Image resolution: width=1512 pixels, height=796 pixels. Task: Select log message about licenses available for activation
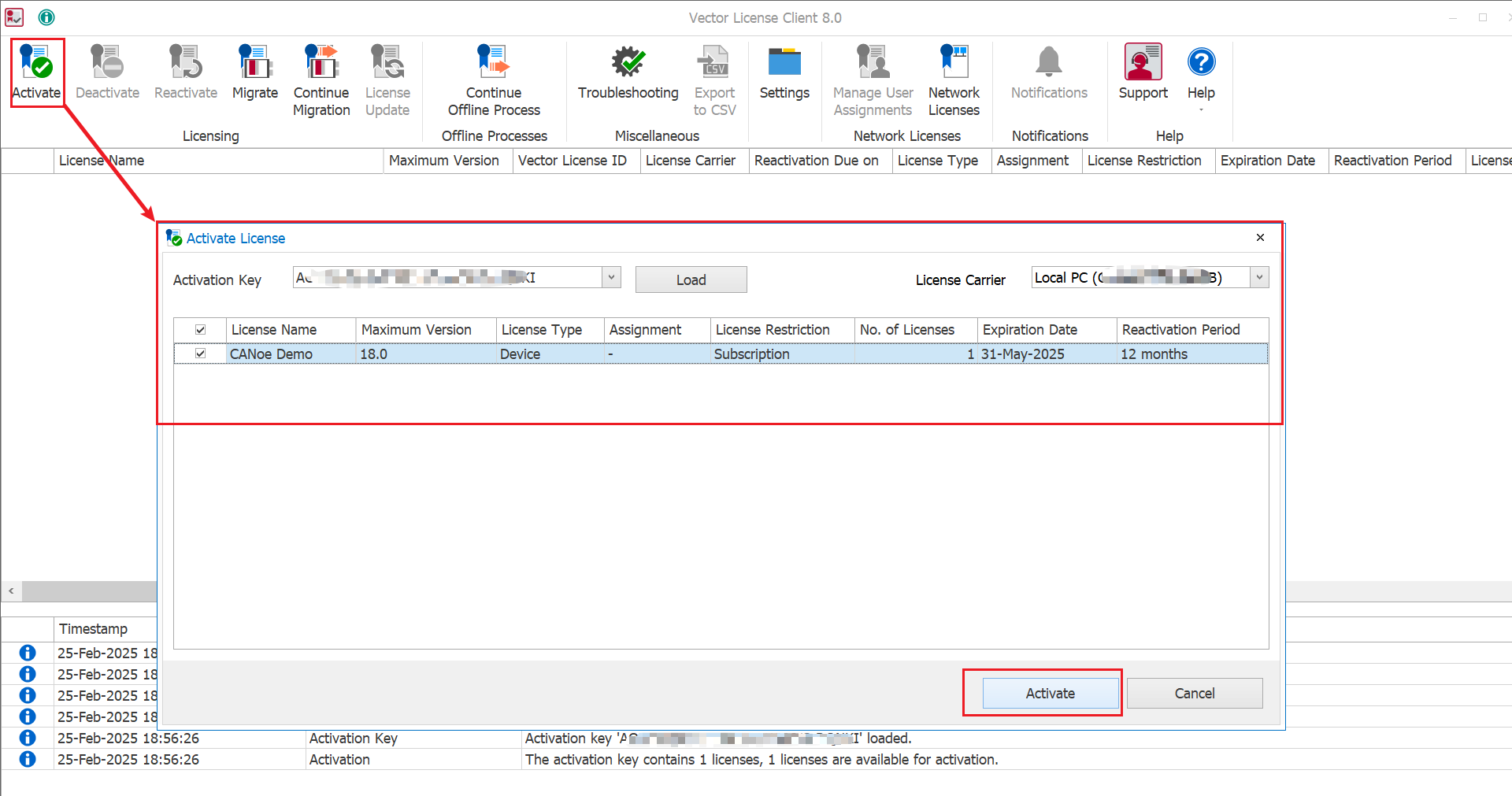click(762, 760)
